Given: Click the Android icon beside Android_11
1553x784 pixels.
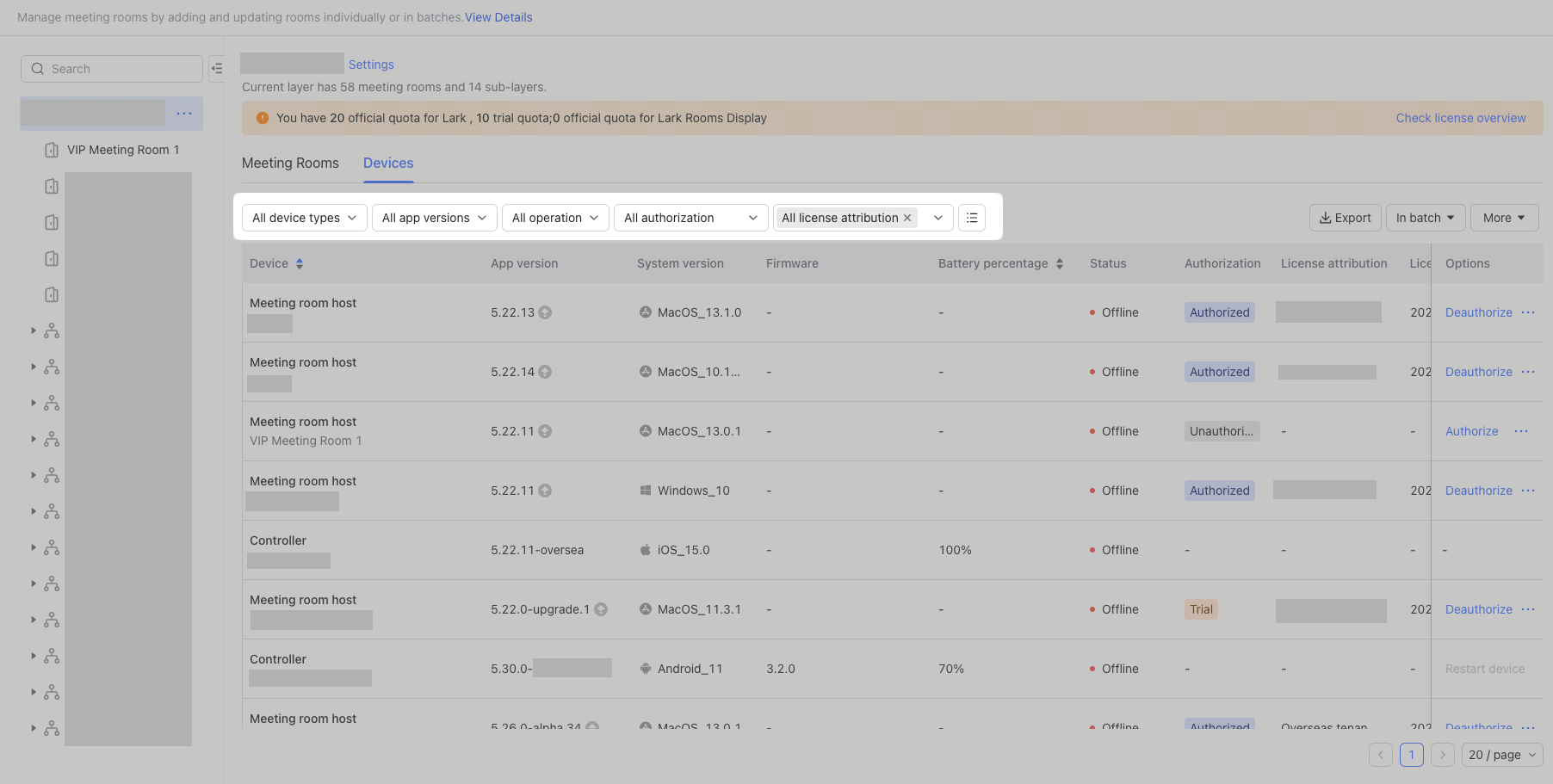Looking at the screenshot, I should point(647,668).
